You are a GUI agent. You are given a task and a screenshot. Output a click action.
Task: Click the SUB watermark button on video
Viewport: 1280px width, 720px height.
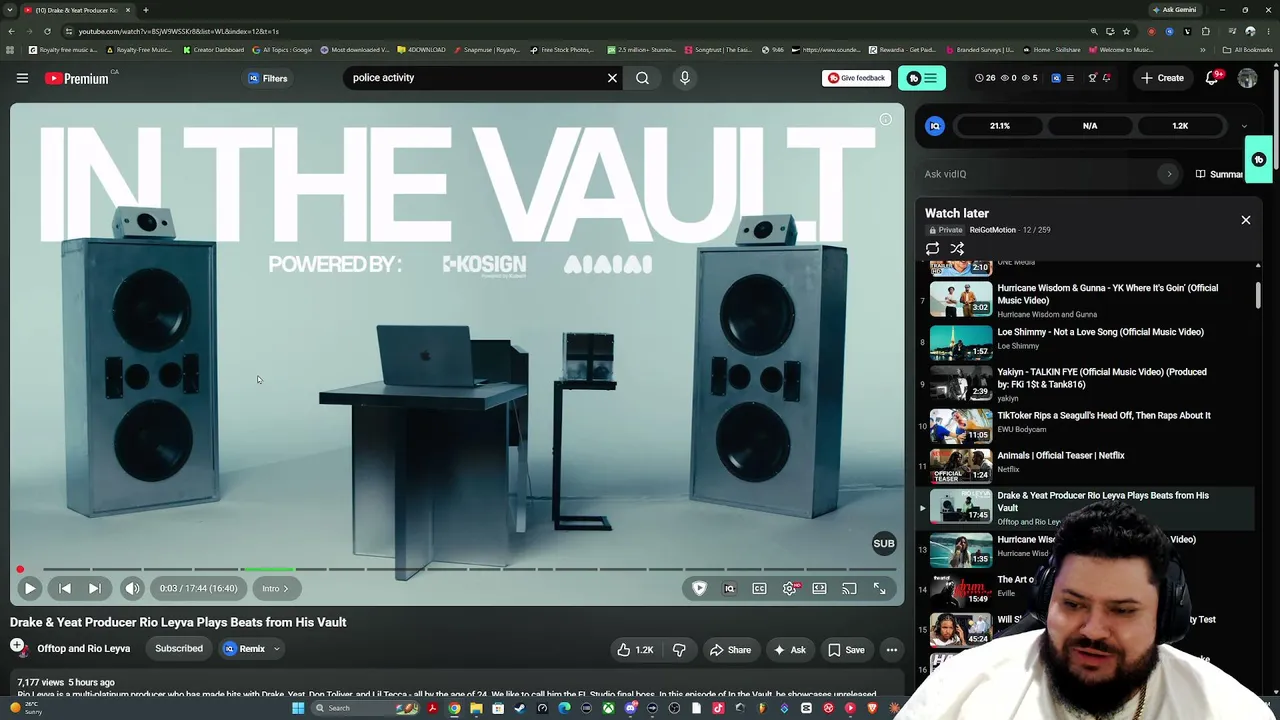pyautogui.click(x=884, y=544)
